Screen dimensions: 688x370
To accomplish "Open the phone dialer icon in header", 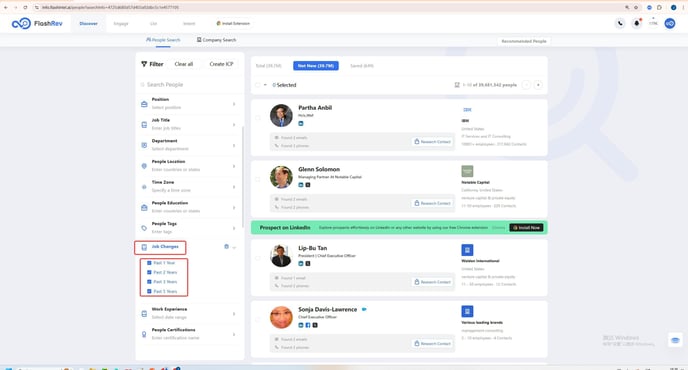I will [620, 23].
